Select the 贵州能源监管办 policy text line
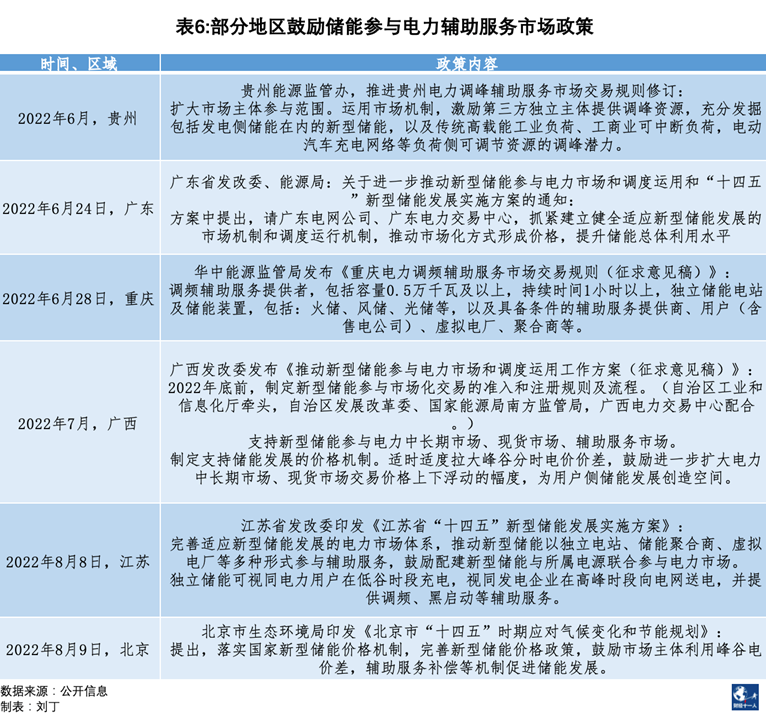 [x=462, y=90]
